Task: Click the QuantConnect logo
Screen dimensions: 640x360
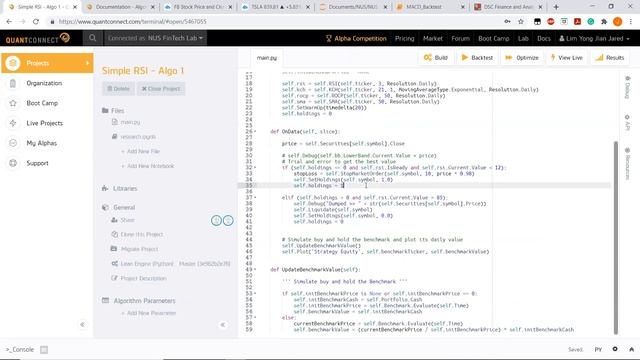Action: (x=38, y=38)
